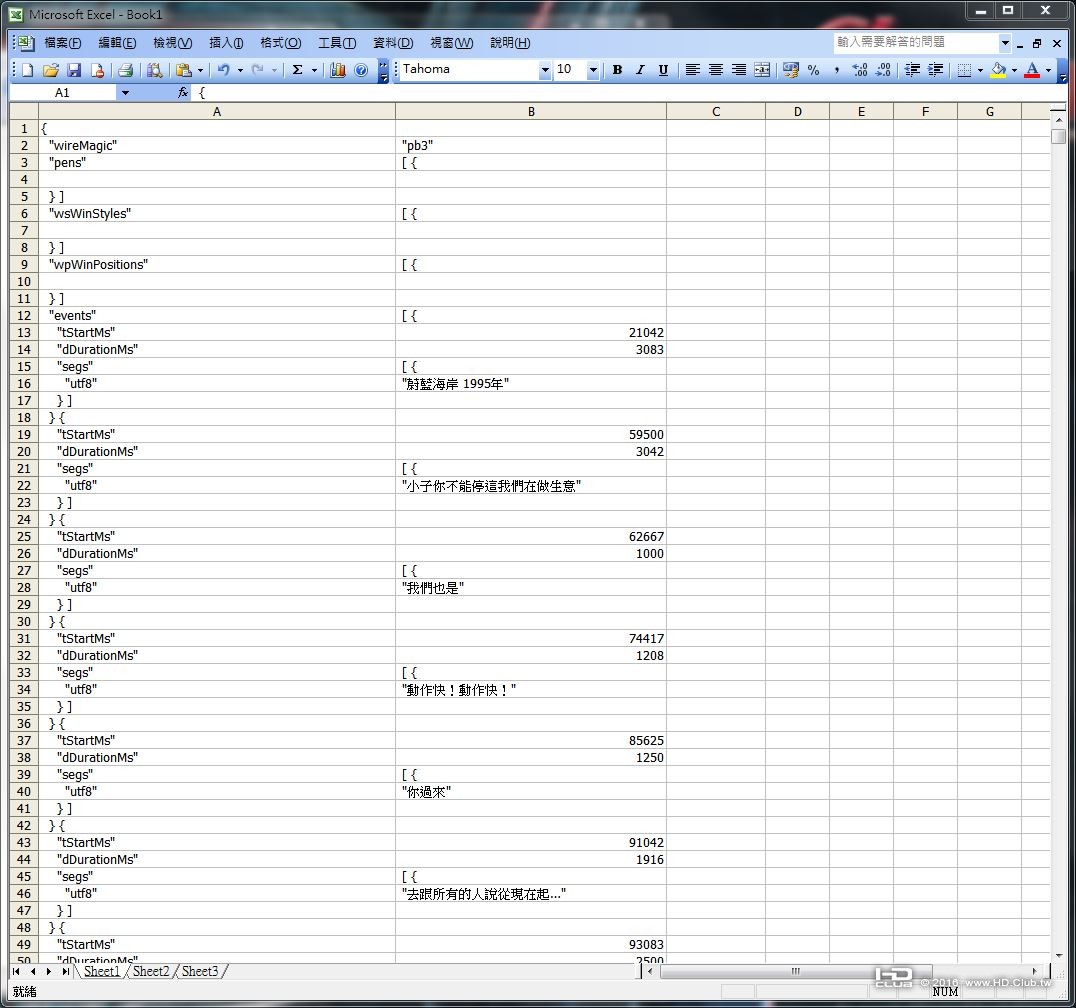Viewport: 1076px width, 1008px height.
Task: Apply yellow fill color bucket
Action: coord(998,70)
